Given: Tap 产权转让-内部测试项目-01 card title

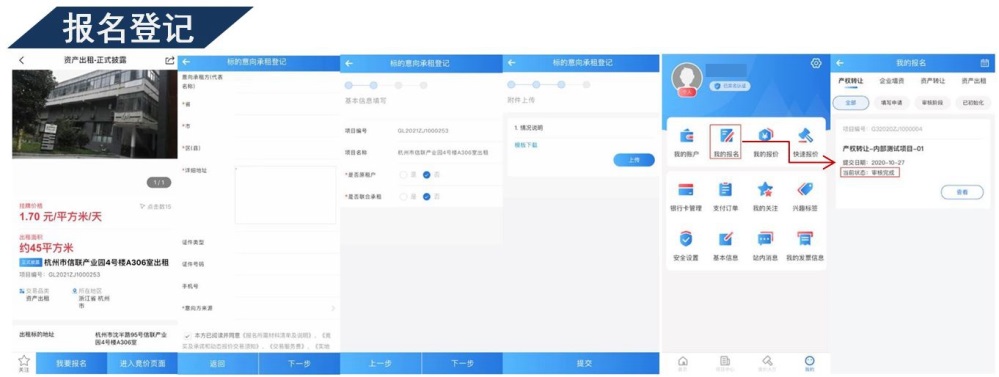Looking at the screenshot, I should point(883,149).
